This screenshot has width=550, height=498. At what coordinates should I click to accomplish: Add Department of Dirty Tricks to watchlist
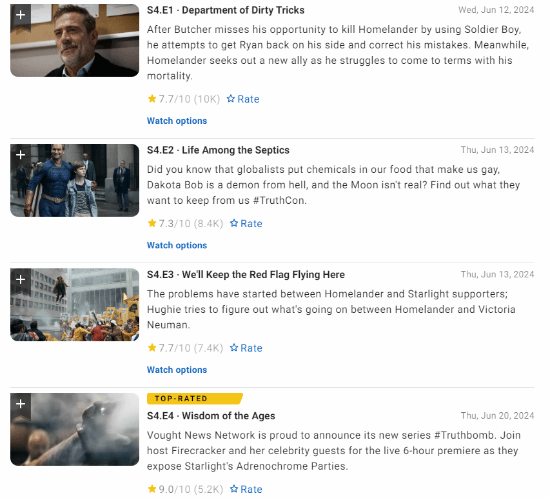21,15
